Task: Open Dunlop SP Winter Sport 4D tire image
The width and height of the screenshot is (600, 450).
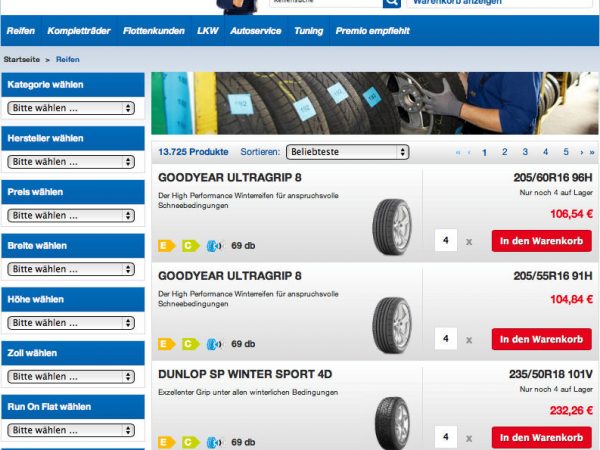Action: coord(392,423)
